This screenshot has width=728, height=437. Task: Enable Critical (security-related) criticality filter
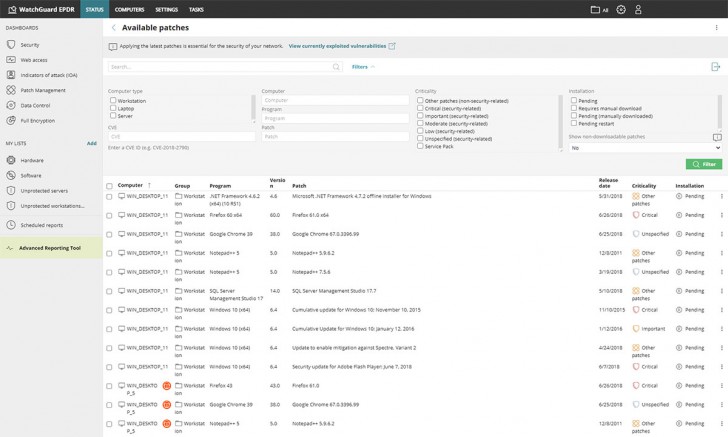(x=420, y=108)
